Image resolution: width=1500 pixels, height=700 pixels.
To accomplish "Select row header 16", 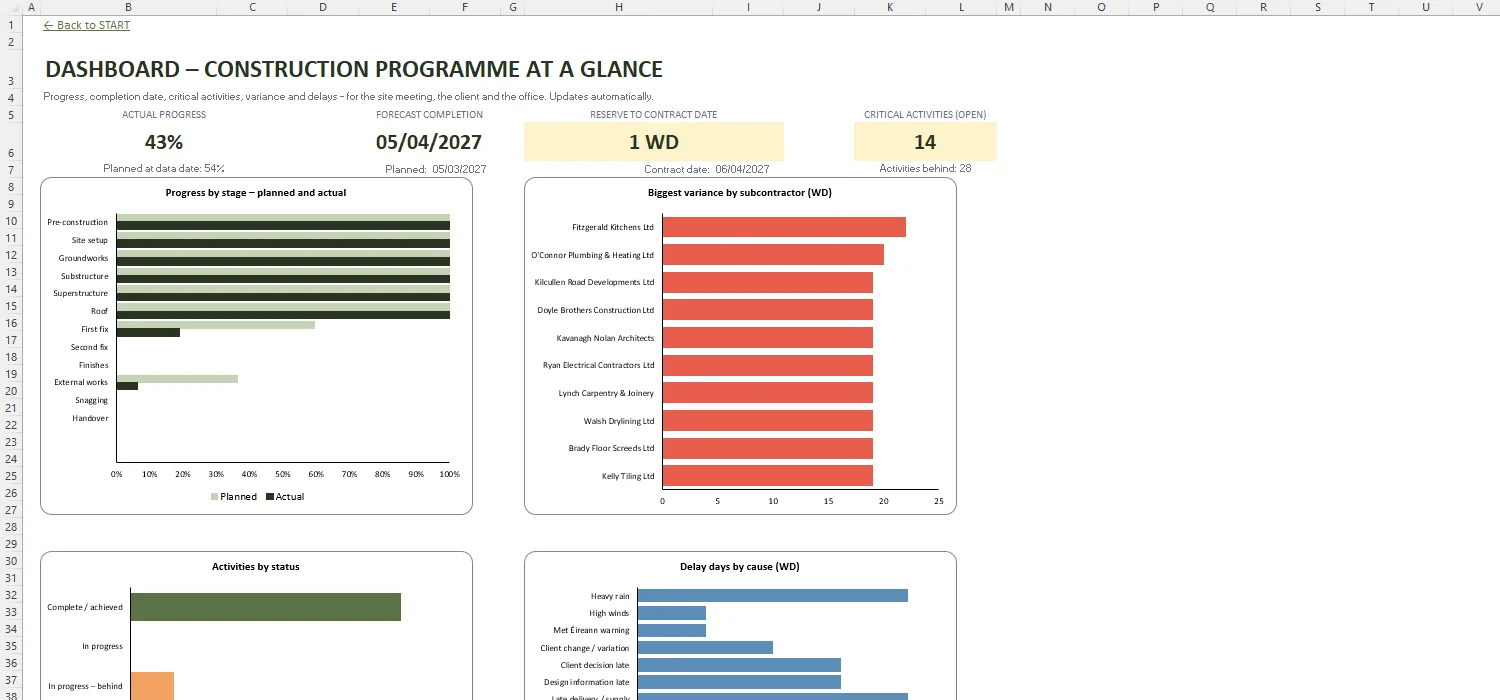I will tap(10, 323).
